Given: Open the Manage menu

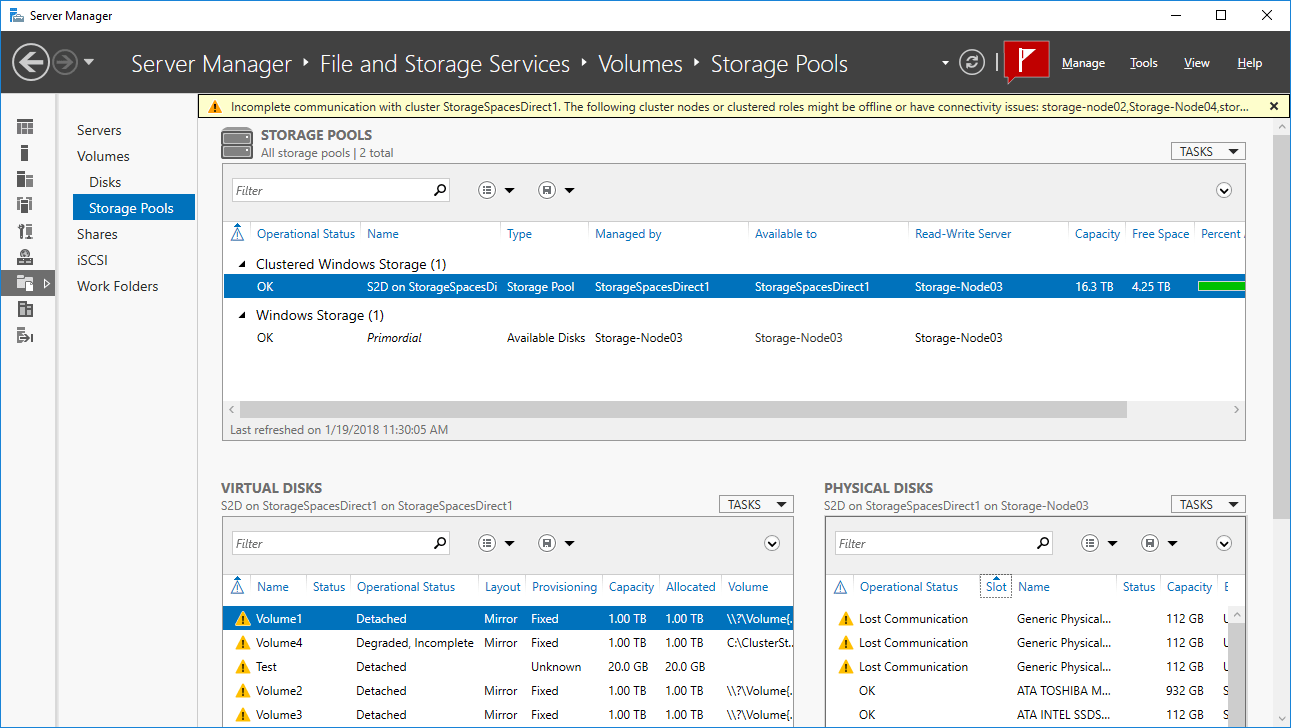Looking at the screenshot, I should click(x=1083, y=62).
